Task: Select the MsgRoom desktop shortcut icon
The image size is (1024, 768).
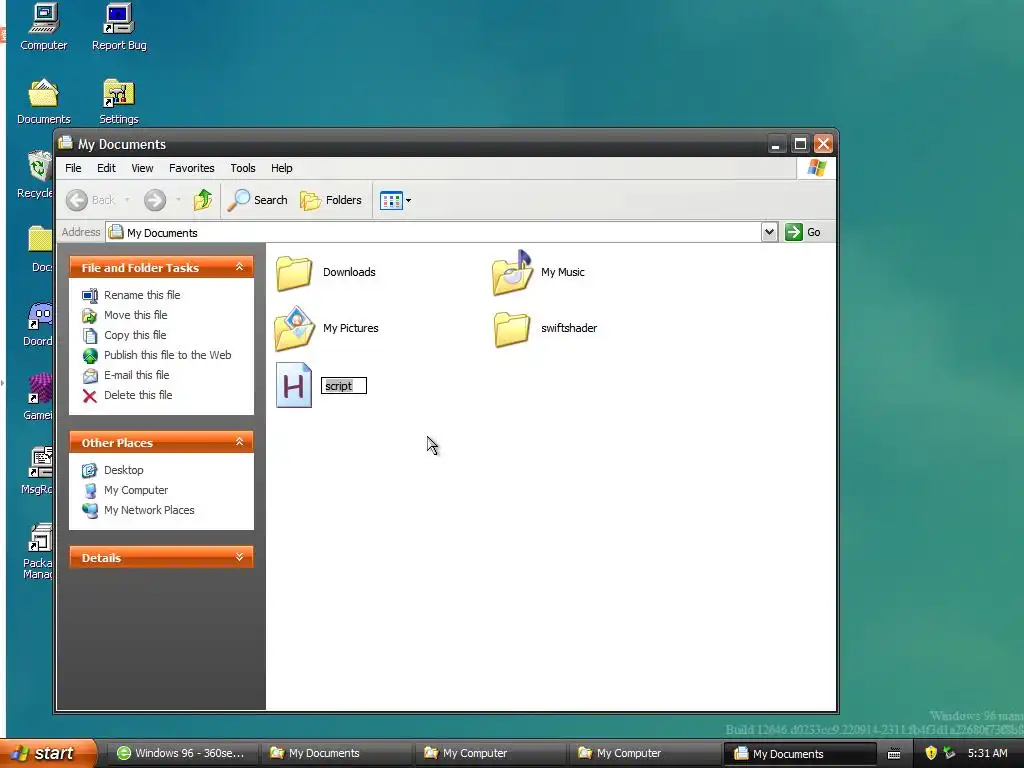Action: point(39,472)
